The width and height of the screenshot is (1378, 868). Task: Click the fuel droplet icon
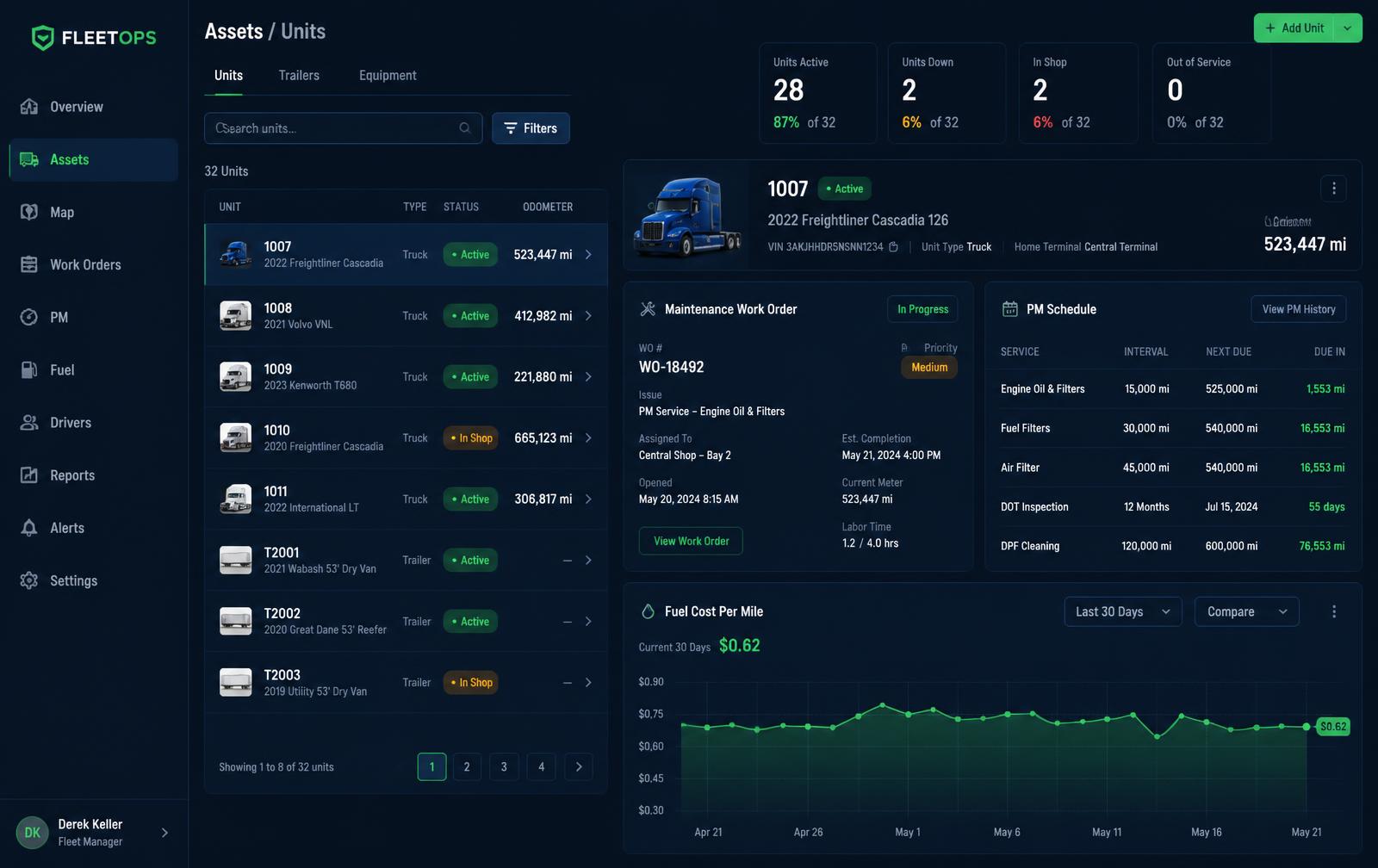point(649,611)
